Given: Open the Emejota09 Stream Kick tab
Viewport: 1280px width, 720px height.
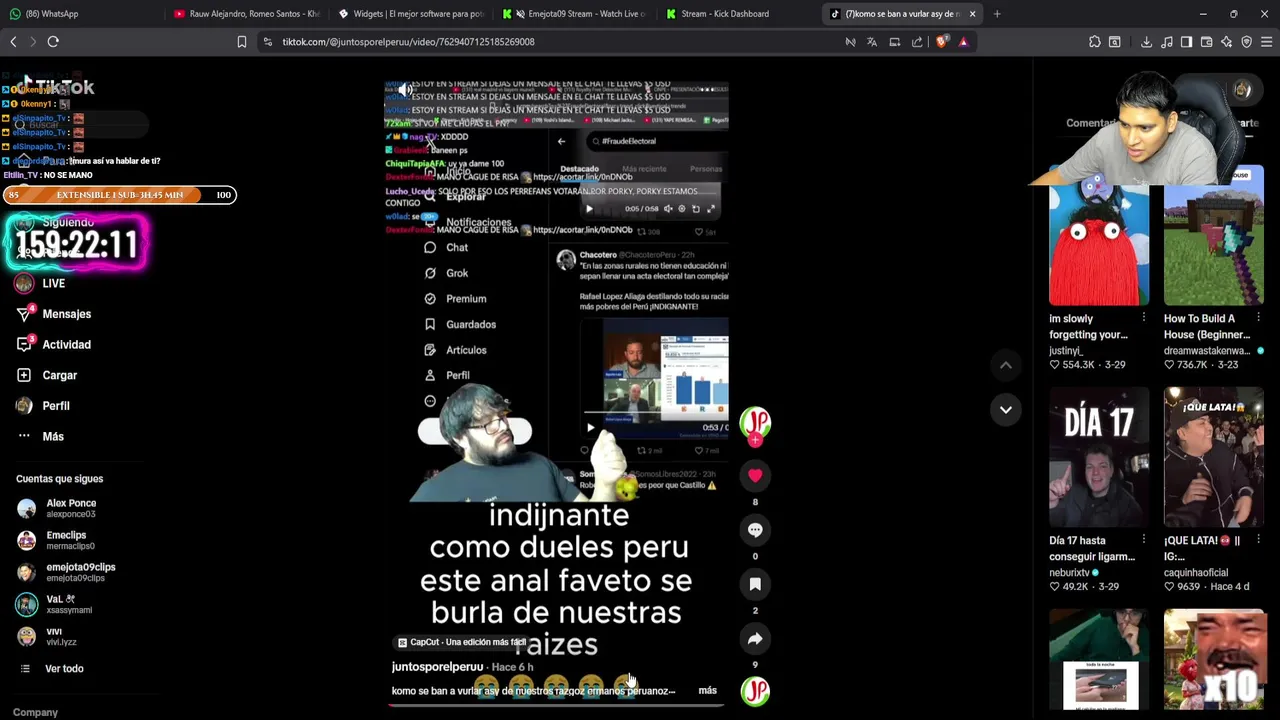Looking at the screenshot, I should coord(575,14).
